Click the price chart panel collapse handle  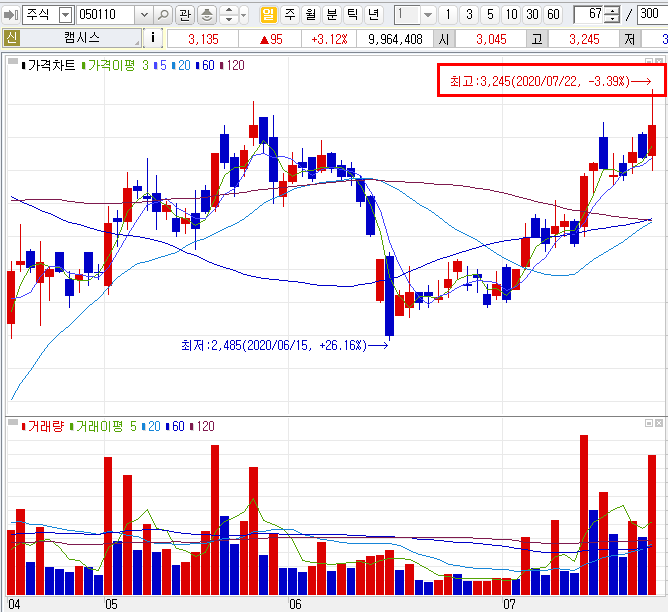13,61
